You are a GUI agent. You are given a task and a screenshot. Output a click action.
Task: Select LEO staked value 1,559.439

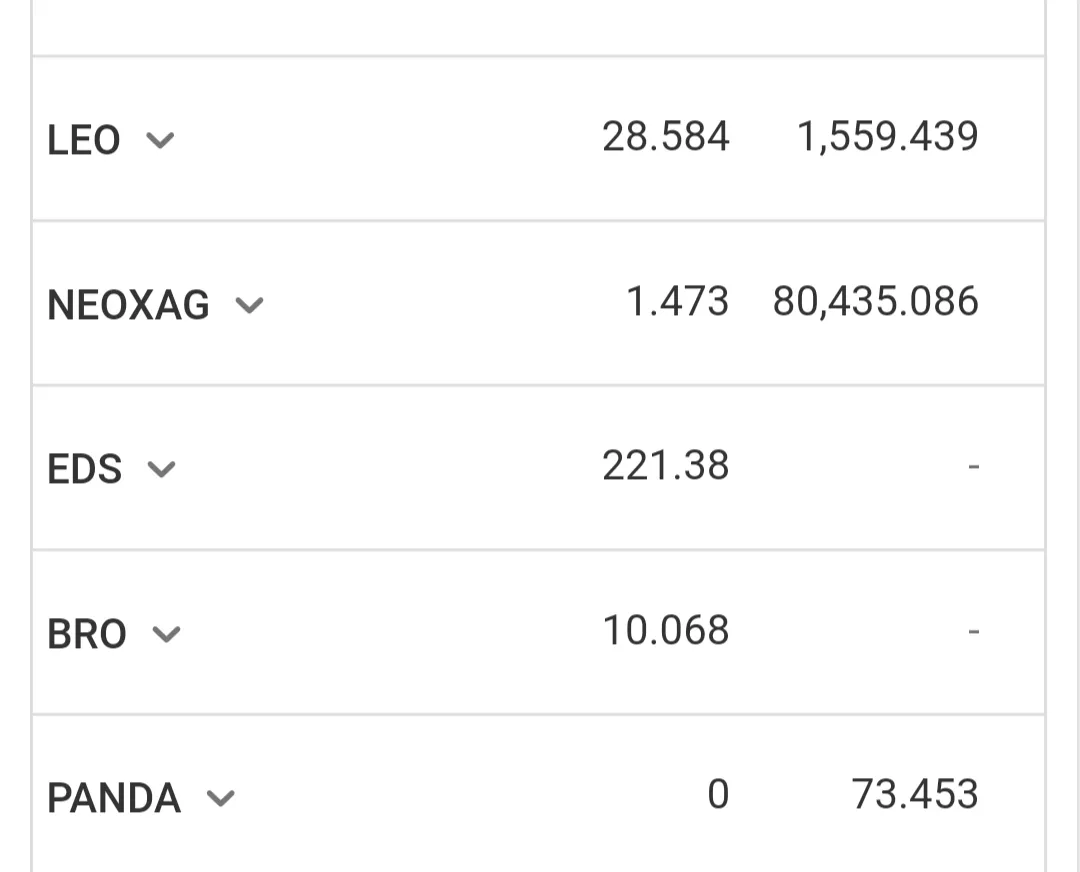pyautogui.click(x=888, y=136)
